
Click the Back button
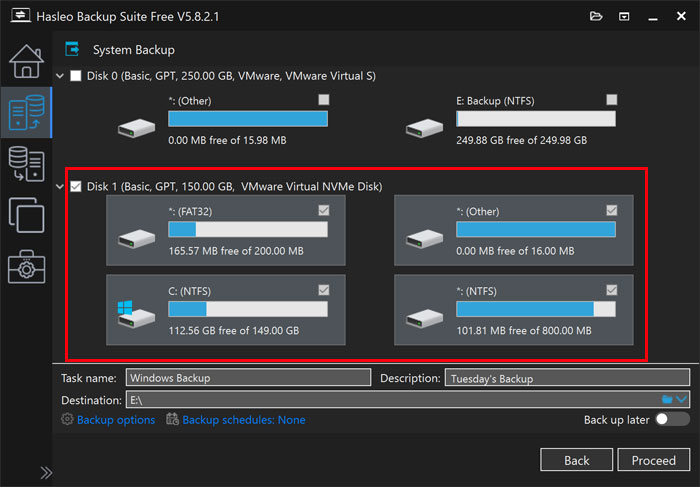[x=576, y=460]
